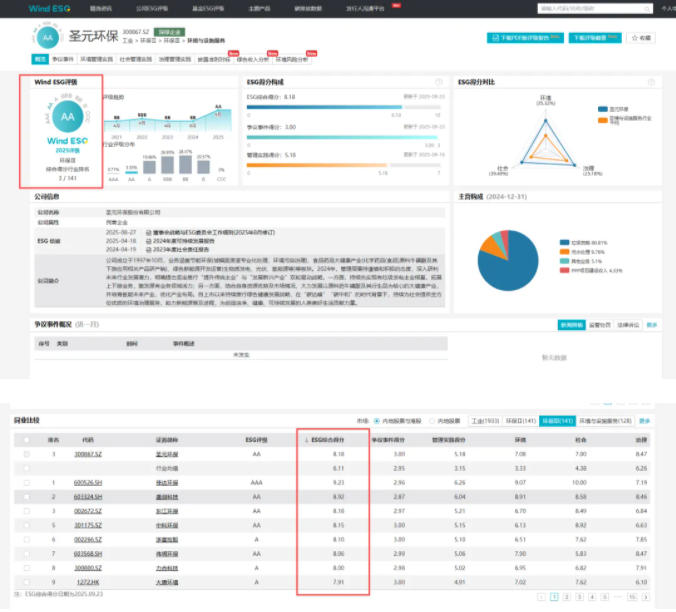Check the box for 600526.SH row

27,482
